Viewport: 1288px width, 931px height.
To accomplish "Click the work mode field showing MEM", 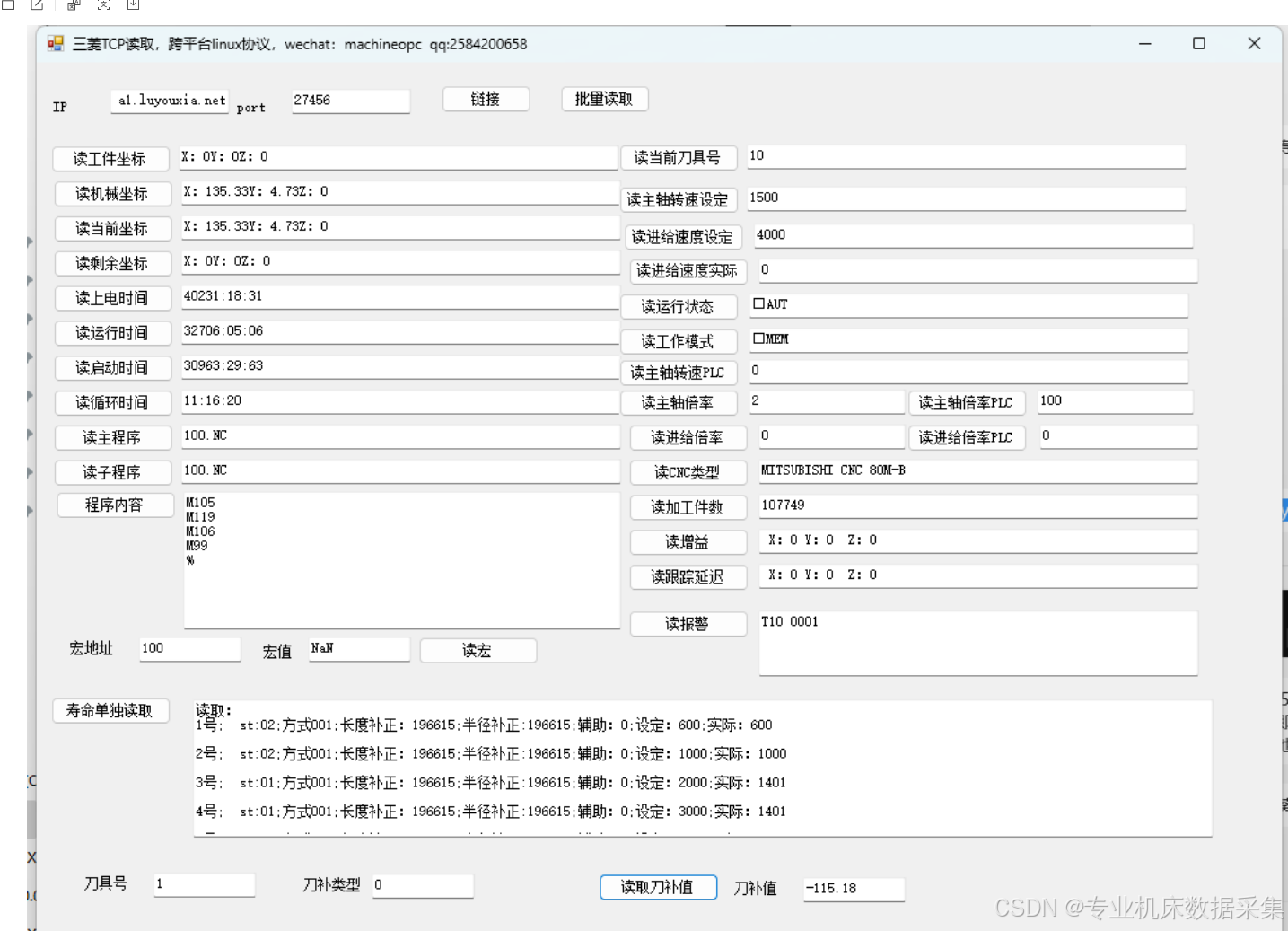I will (x=969, y=340).
